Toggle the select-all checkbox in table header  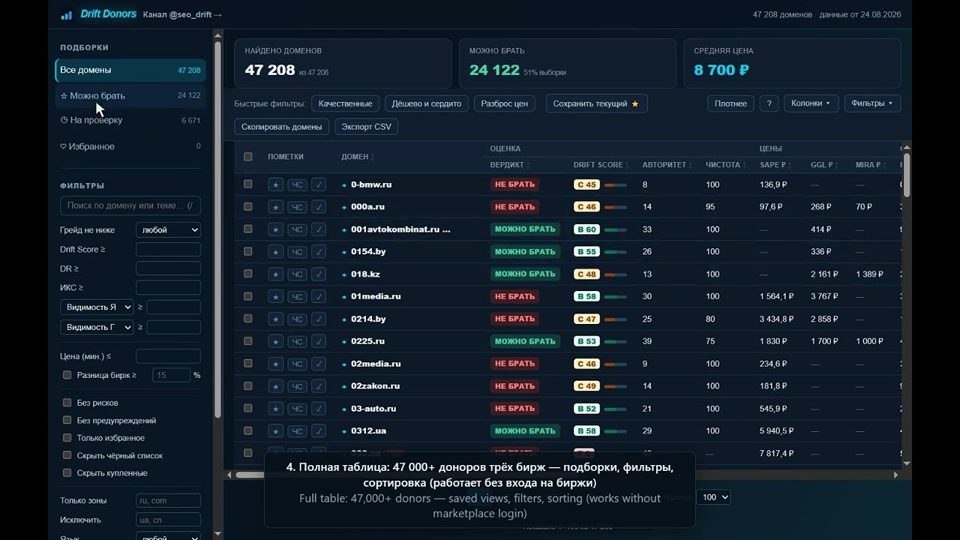248,157
